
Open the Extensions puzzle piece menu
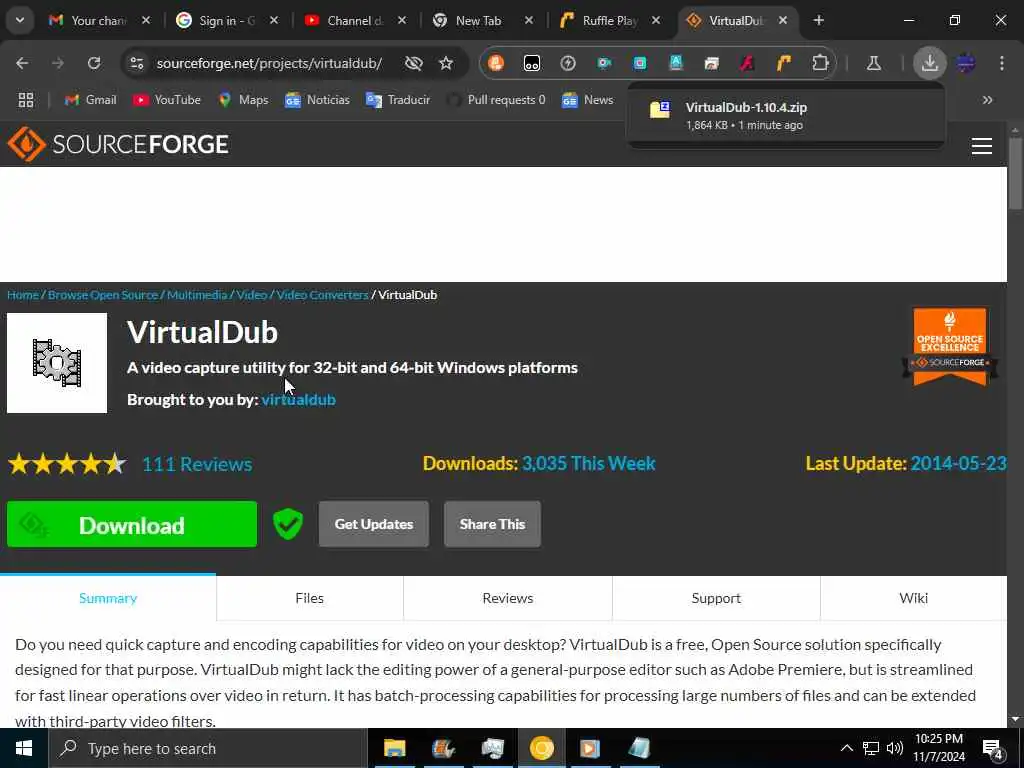click(820, 63)
